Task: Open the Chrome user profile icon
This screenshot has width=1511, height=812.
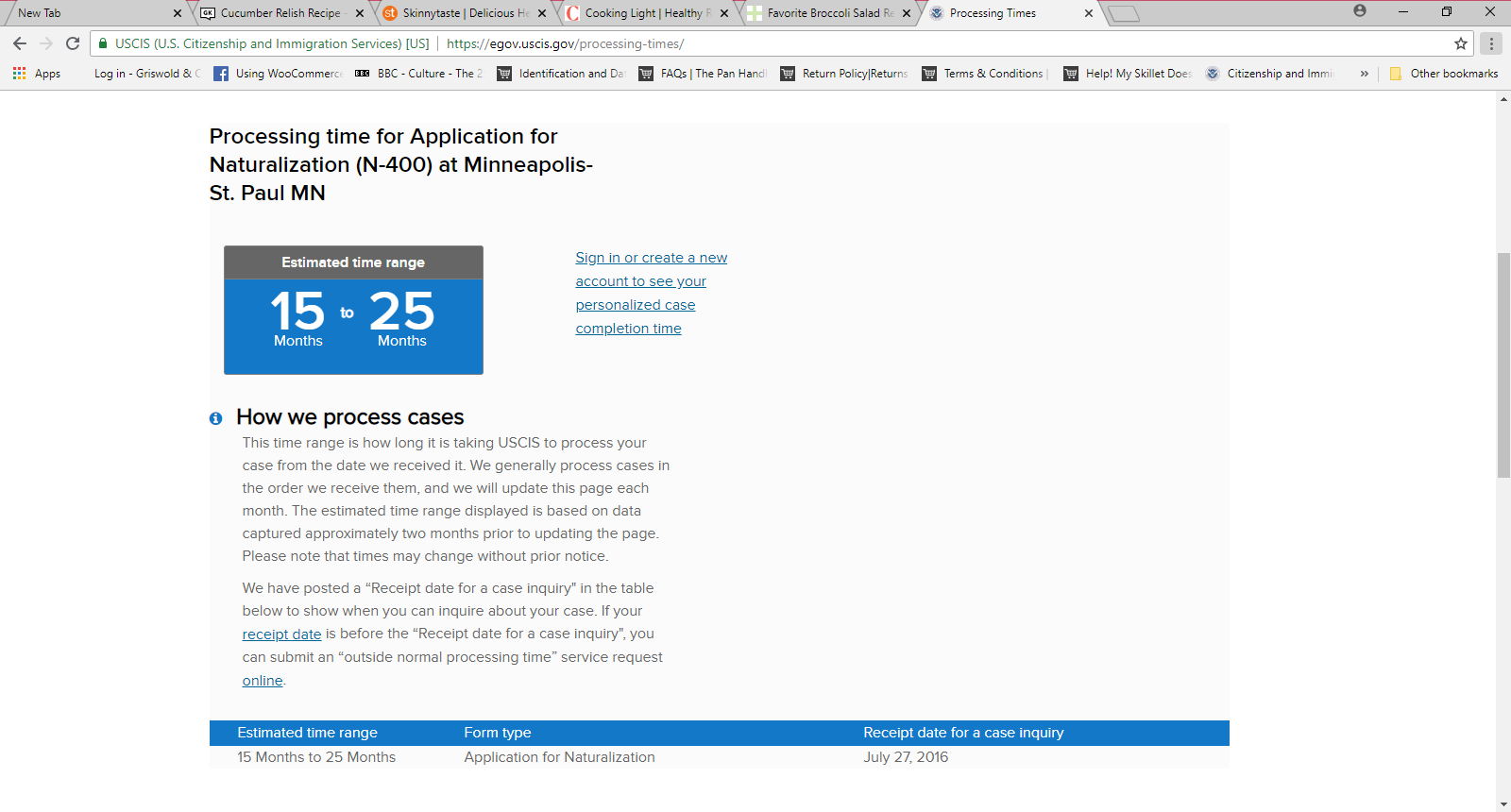Action: 1360,11
